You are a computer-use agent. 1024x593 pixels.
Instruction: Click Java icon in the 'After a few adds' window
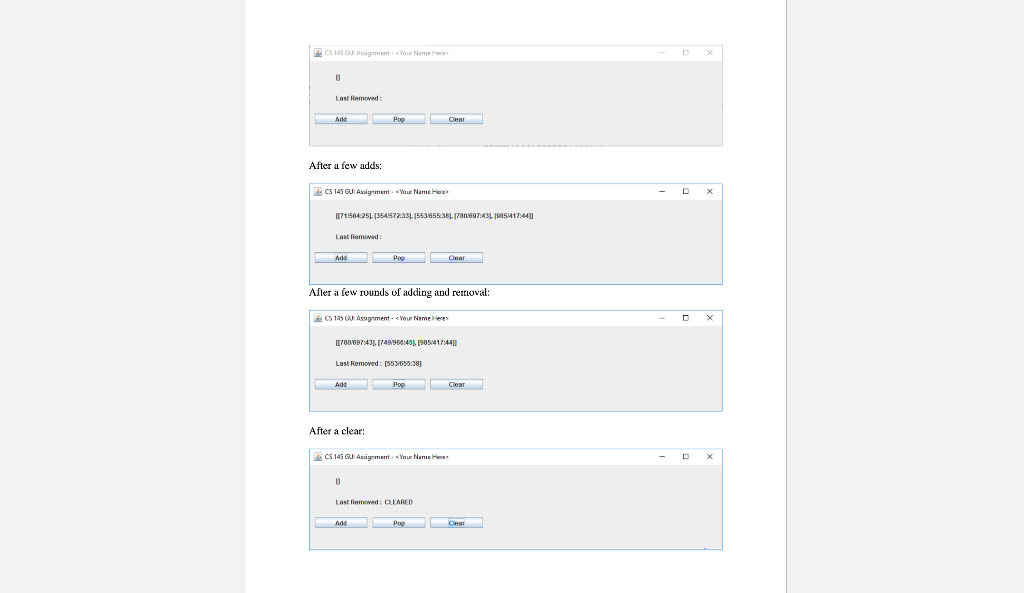[318, 191]
